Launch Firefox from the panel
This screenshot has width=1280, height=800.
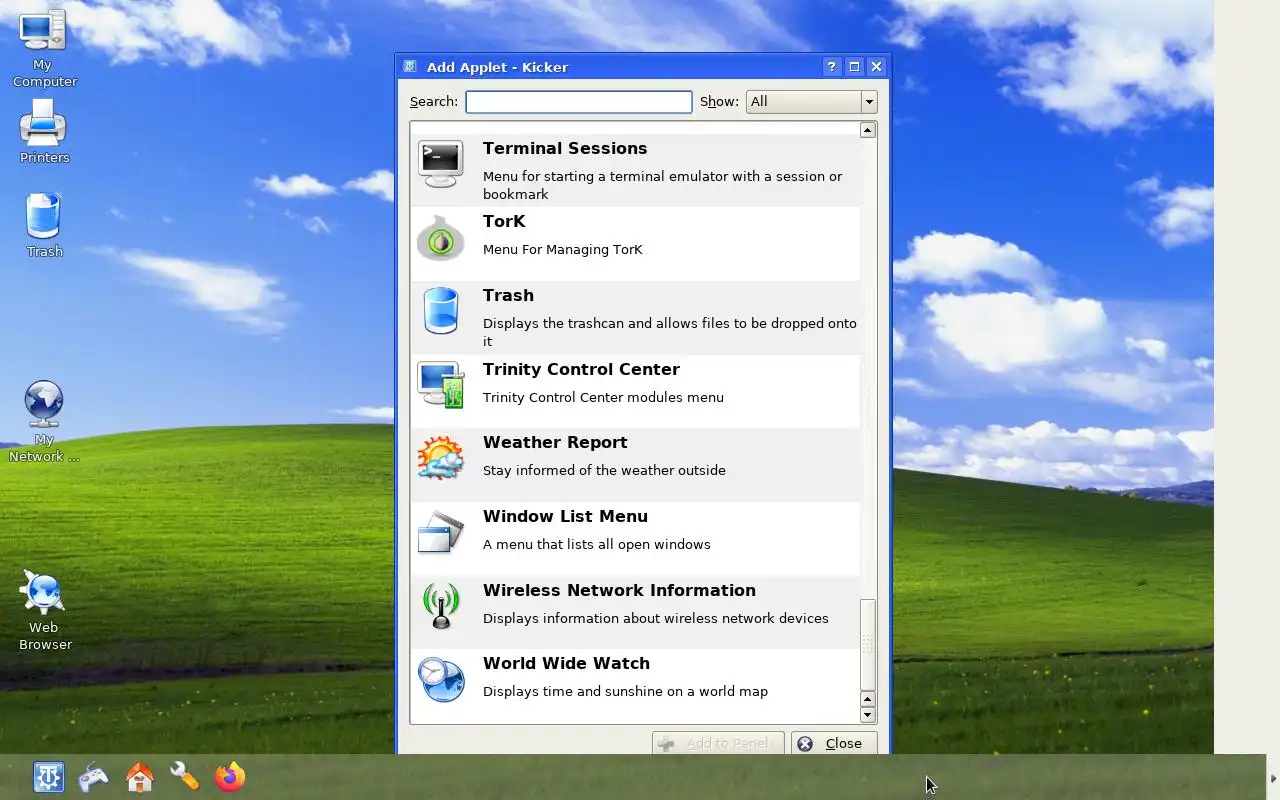230,777
